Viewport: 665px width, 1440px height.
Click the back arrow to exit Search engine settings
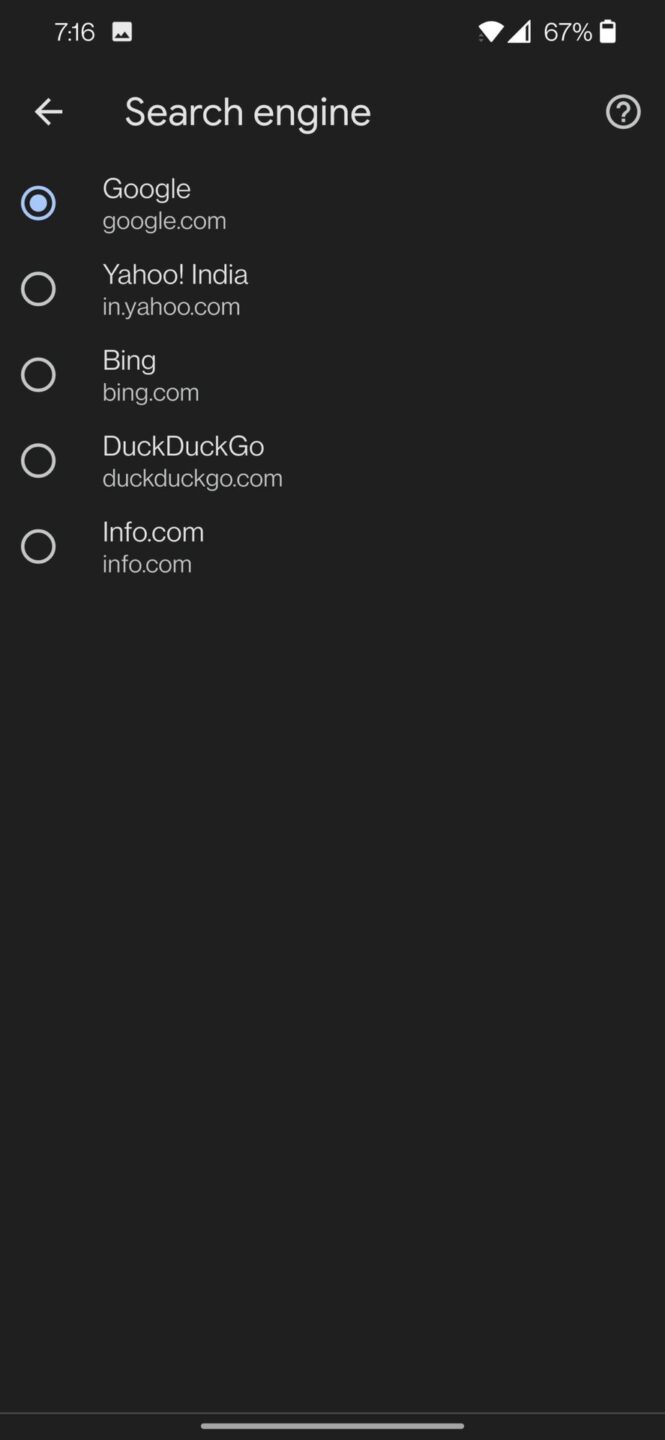click(x=48, y=111)
